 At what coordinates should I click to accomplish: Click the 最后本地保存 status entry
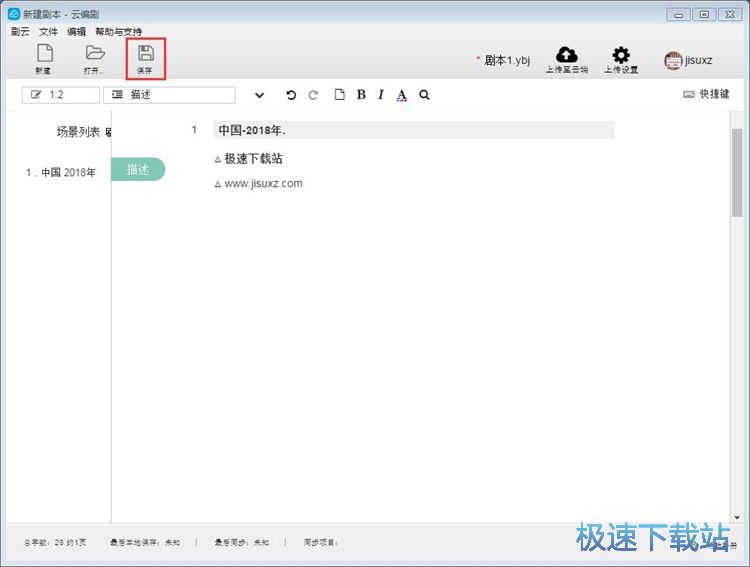point(145,543)
